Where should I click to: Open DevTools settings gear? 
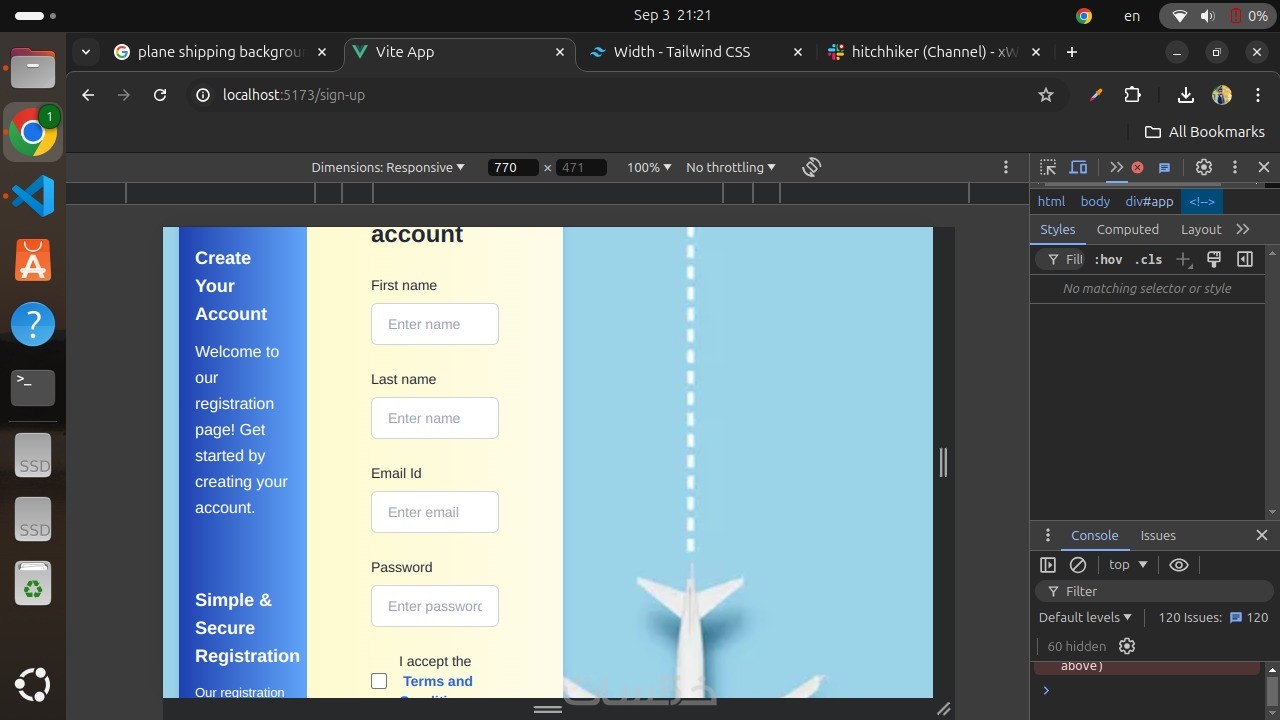1204,167
